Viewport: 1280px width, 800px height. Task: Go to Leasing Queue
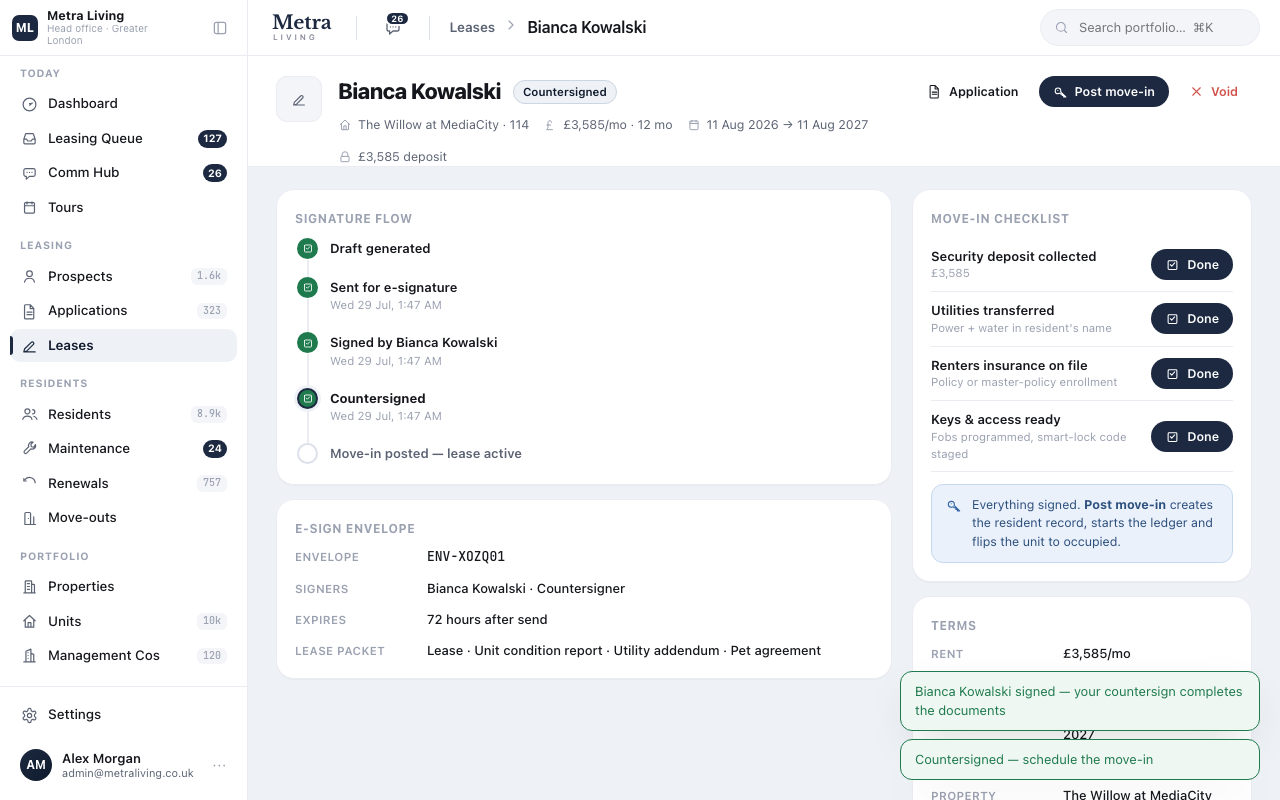coord(124,139)
